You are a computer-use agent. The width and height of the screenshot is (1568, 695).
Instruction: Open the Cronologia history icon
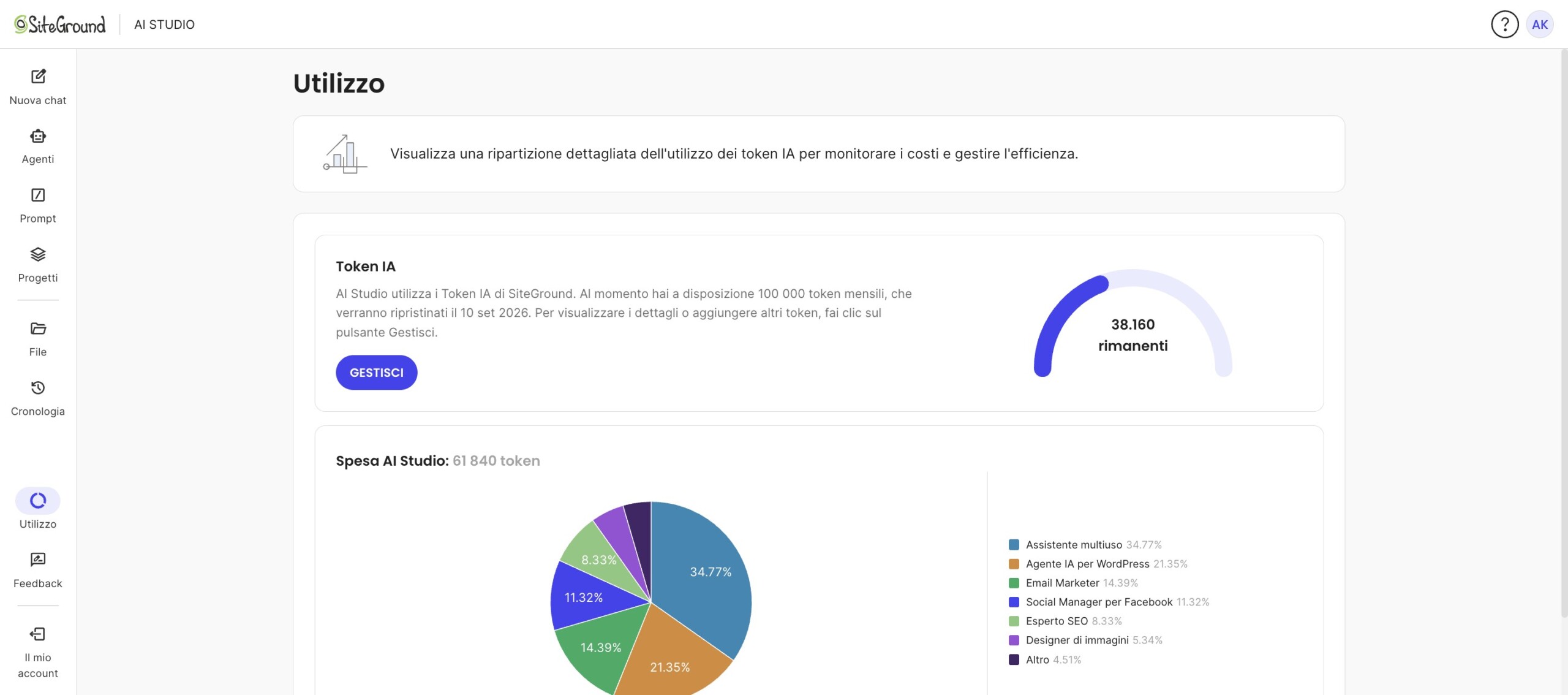tap(38, 388)
